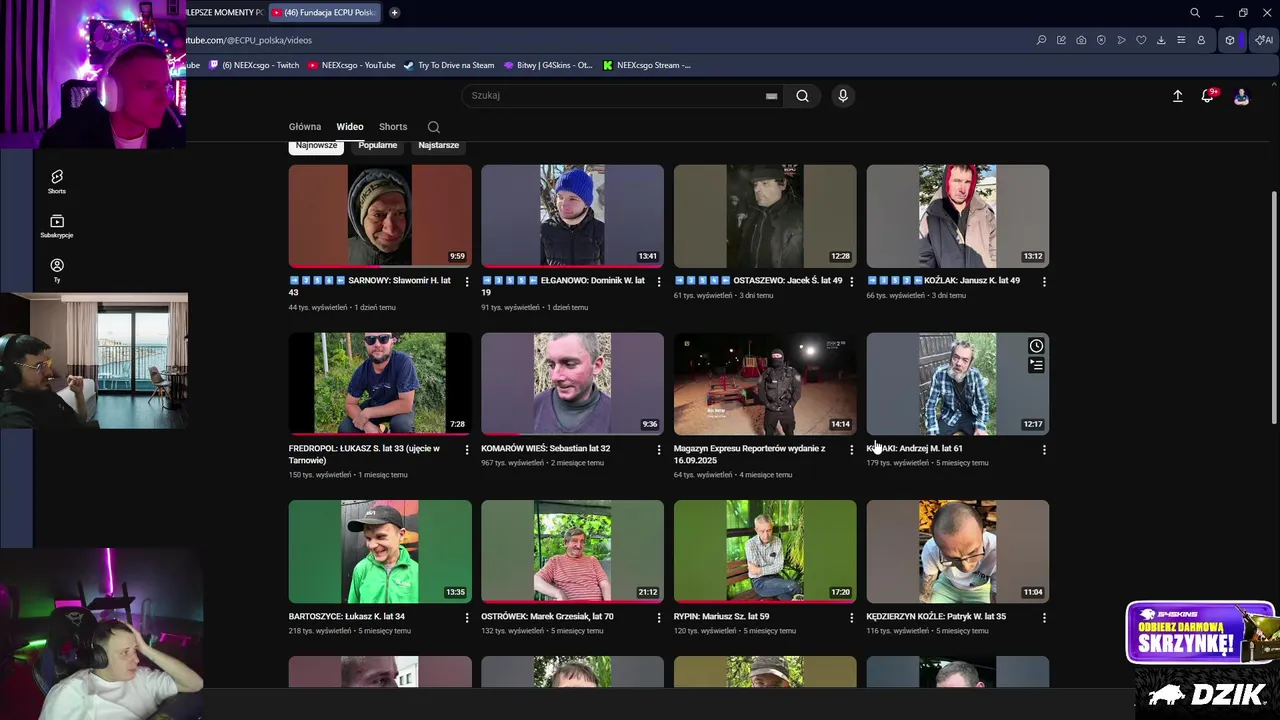Click the zoom-out magnifier in address bar
Image resolution: width=1280 pixels, height=720 pixels.
coord(1042,40)
